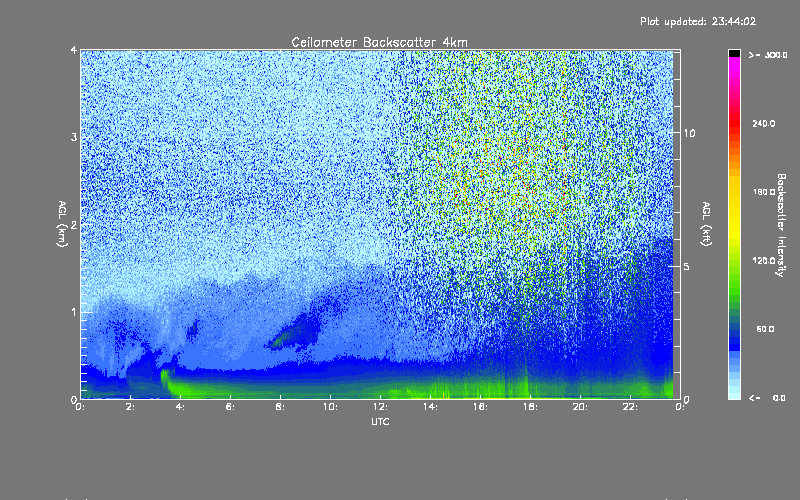The image size is (800, 500).
Task: Click the "1" km altitude tick label
Action: 74,312
